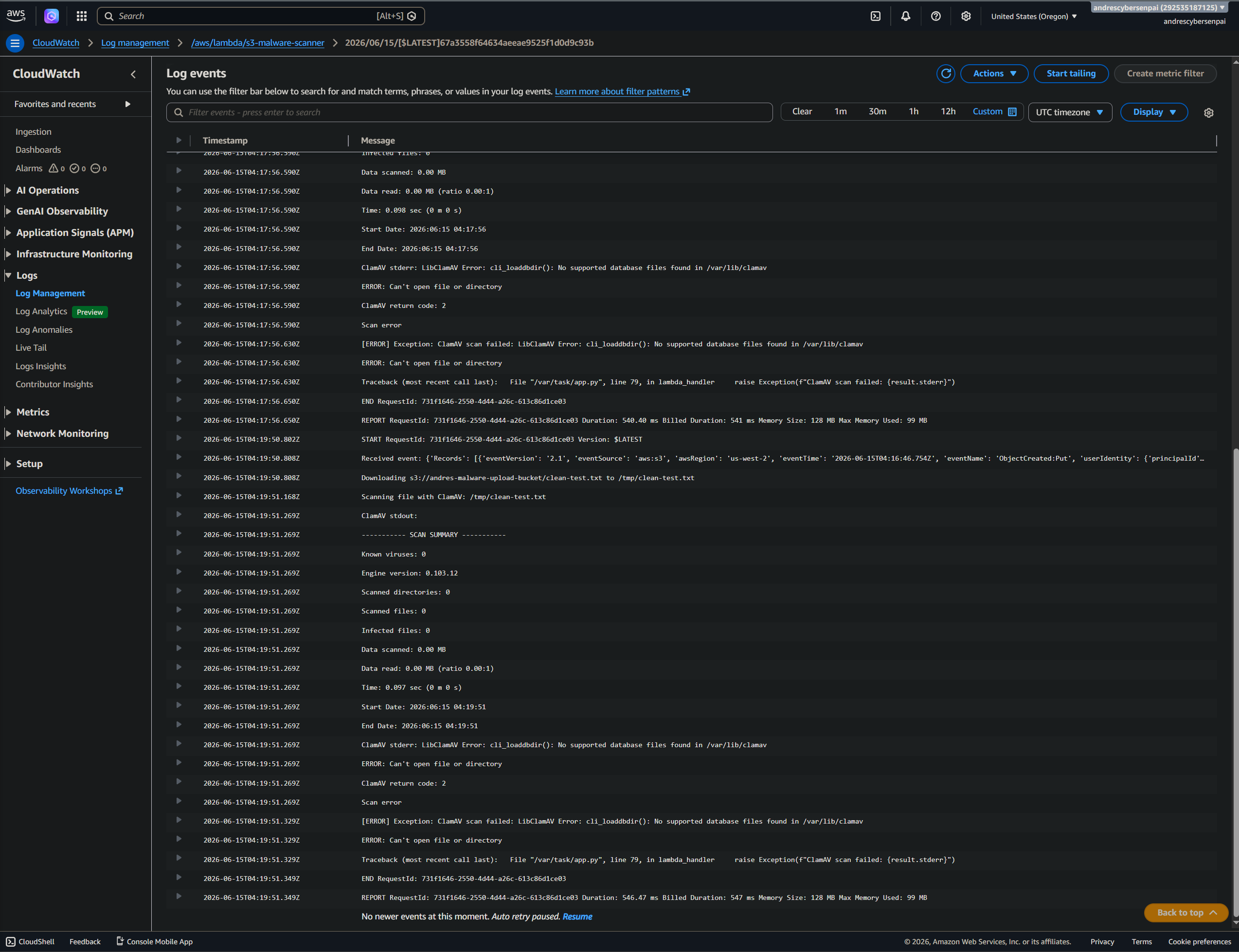Open Learn more about filter patterns
Screen dimensions: 1239x952
tap(622, 92)
